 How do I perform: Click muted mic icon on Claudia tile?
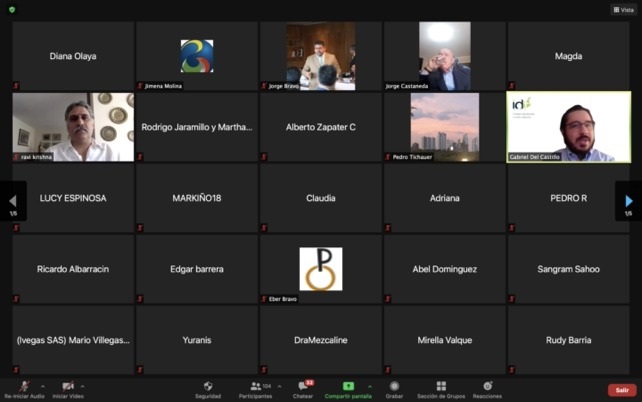[x=264, y=228]
